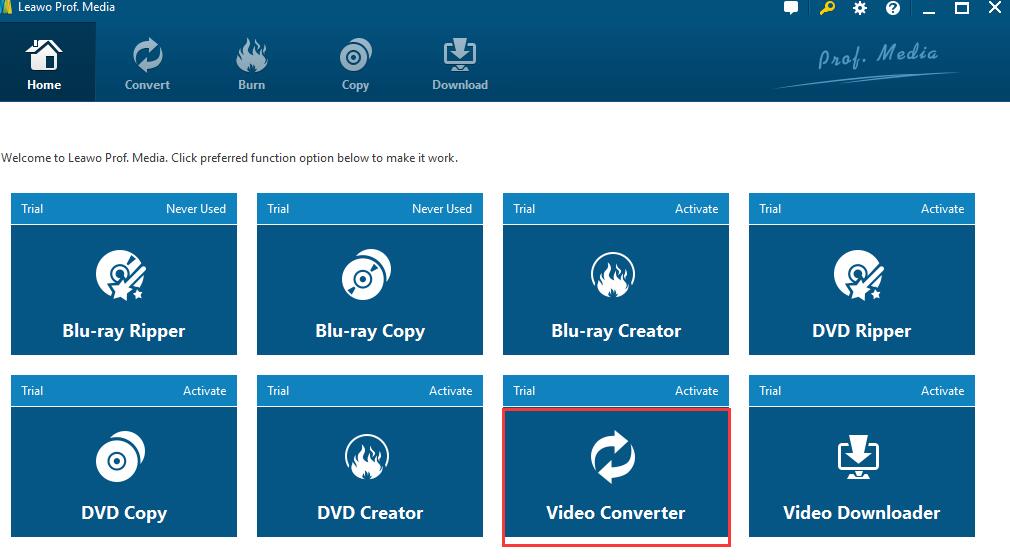Click Activate on the Video Downloader tile
The height and width of the screenshot is (560, 1010).
pyautogui.click(x=942, y=391)
